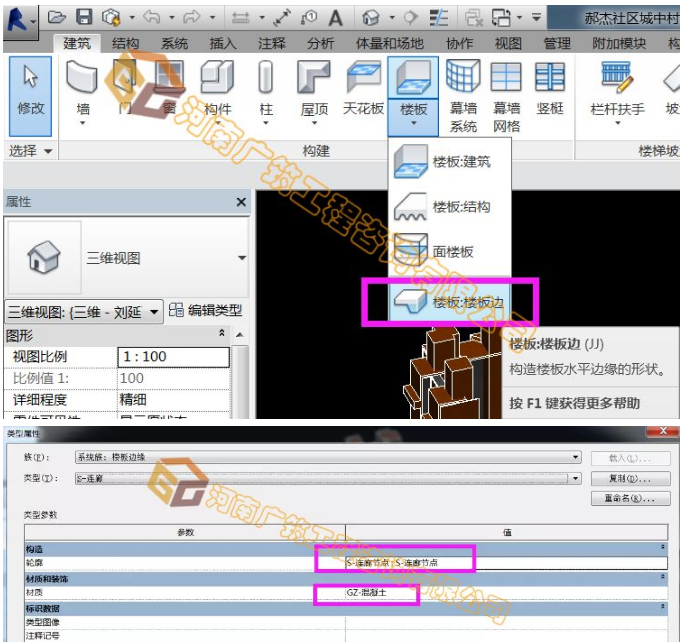Close the Properties palette
Viewport: 687px width, 643px height.
(241, 202)
